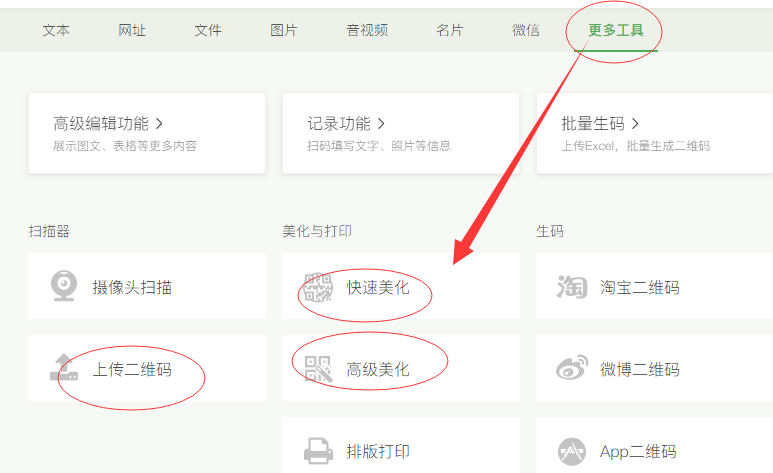Switch to the 文本 tab
The height and width of the screenshot is (473, 773).
tap(56, 30)
